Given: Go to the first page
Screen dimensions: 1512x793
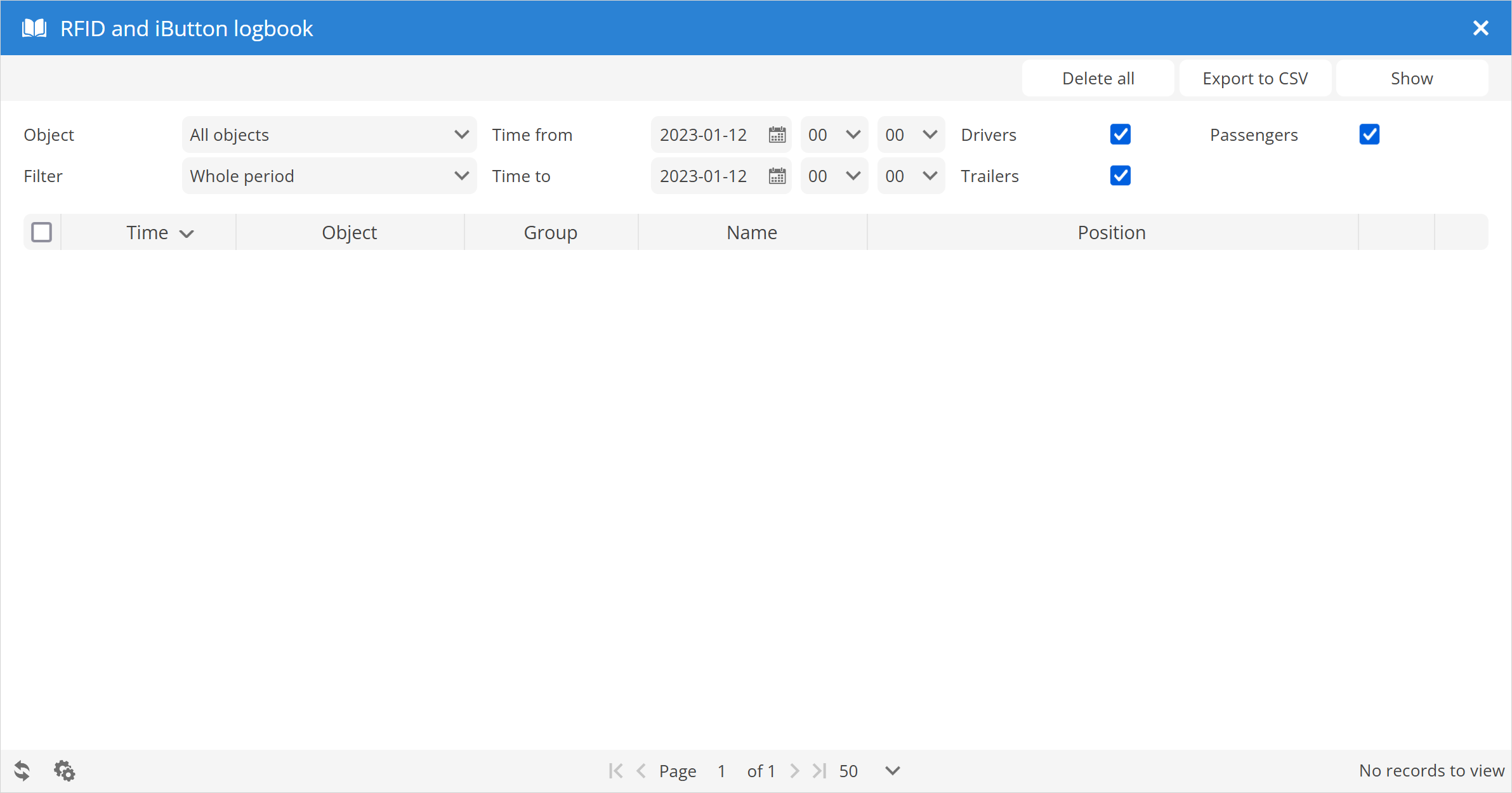Looking at the screenshot, I should point(615,771).
